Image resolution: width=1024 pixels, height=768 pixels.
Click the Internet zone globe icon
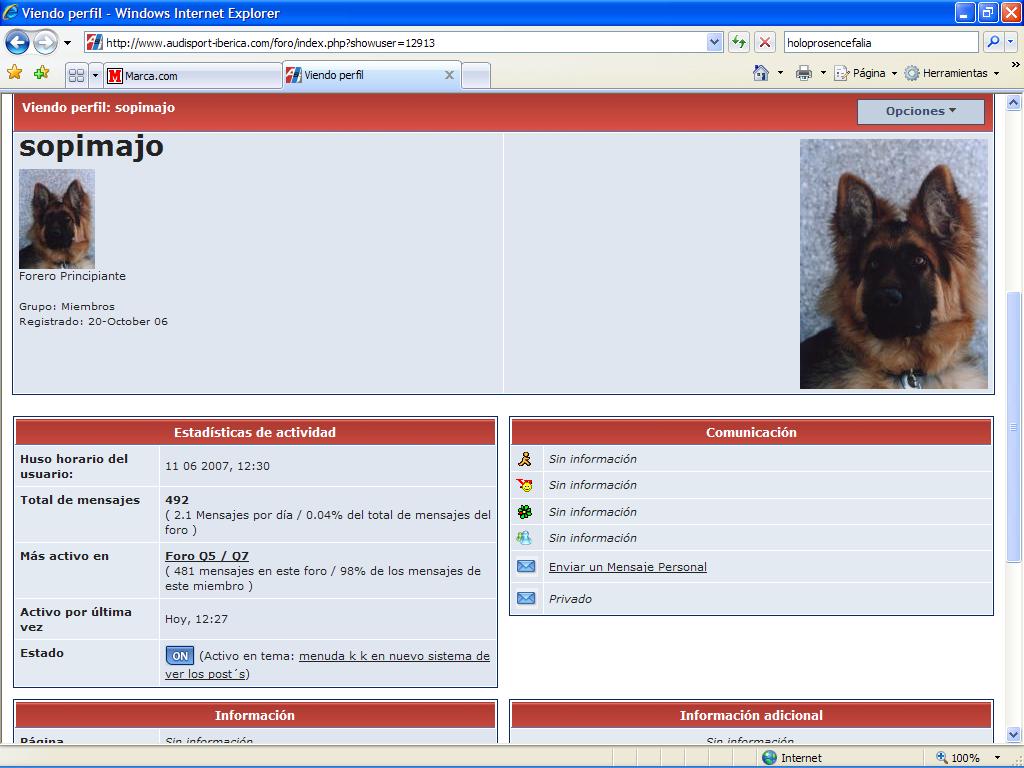tap(770, 758)
